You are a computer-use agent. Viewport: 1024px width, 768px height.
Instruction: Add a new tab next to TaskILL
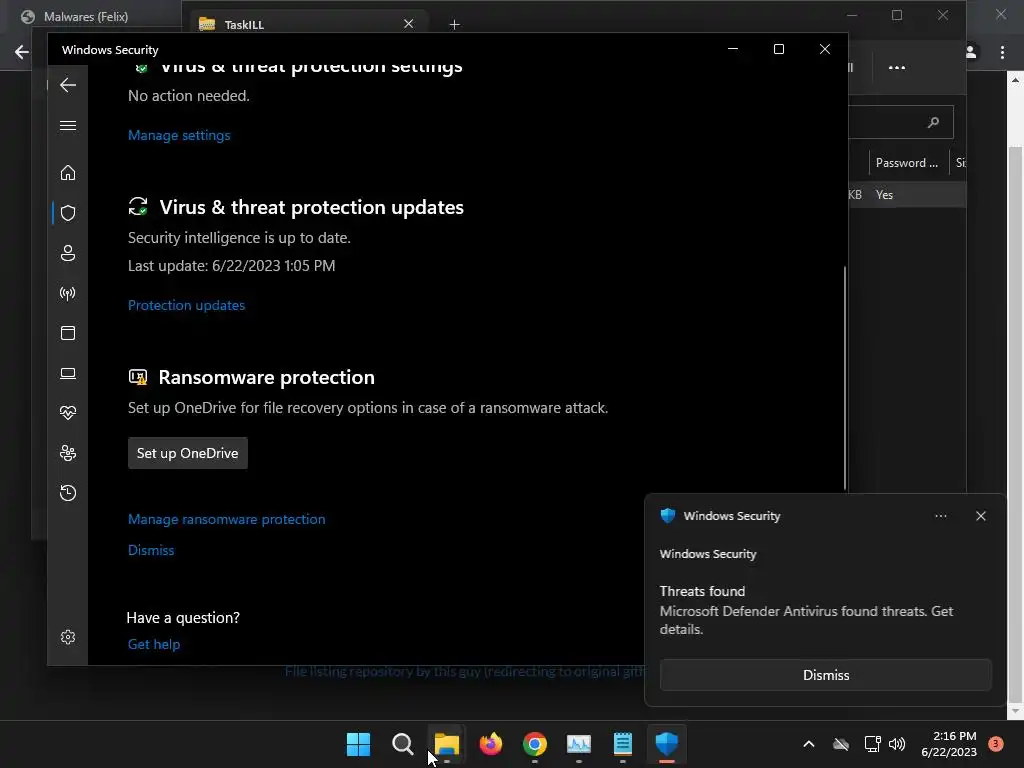tap(455, 25)
